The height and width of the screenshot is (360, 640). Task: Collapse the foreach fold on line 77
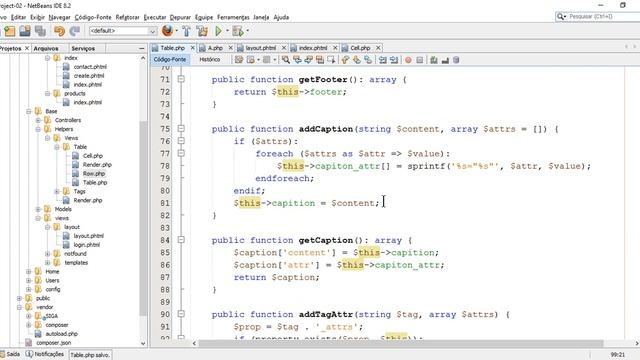(x=181, y=153)
